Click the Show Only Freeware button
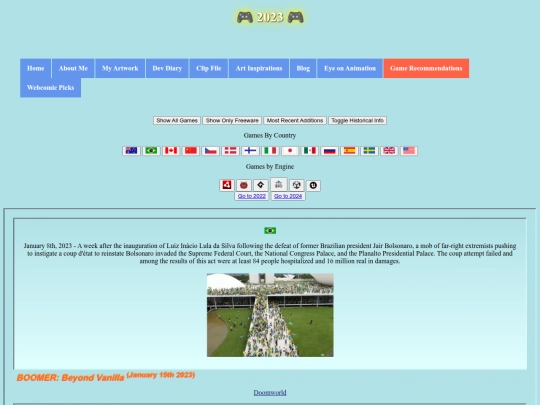Viewport: 540px width, 405px height. tap(232, 121)
